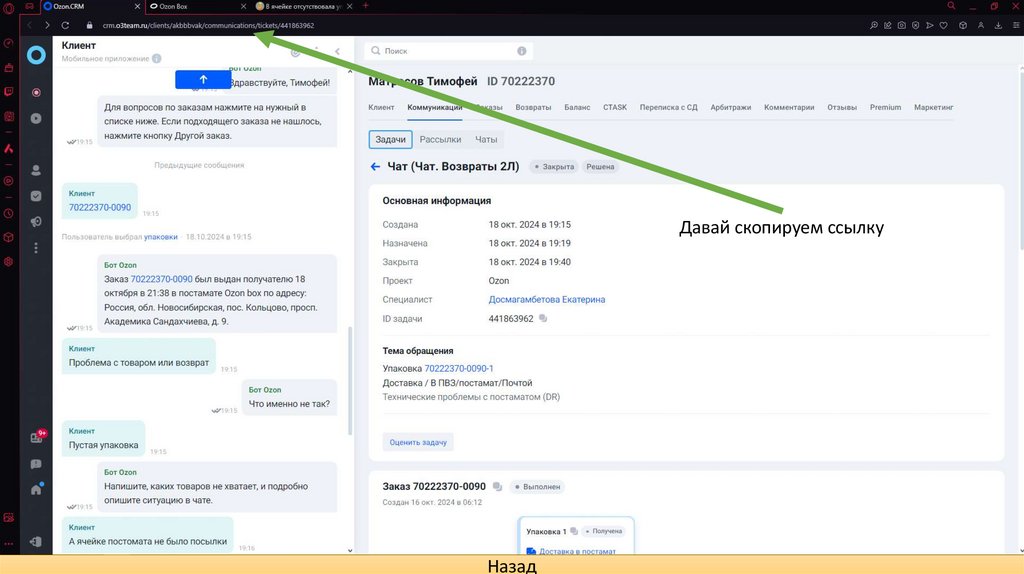The height and width of the screenshot is (574, 1024).
Task: Click the heart bookmark icon in the address bar
Action: click(x=944, y=25)
